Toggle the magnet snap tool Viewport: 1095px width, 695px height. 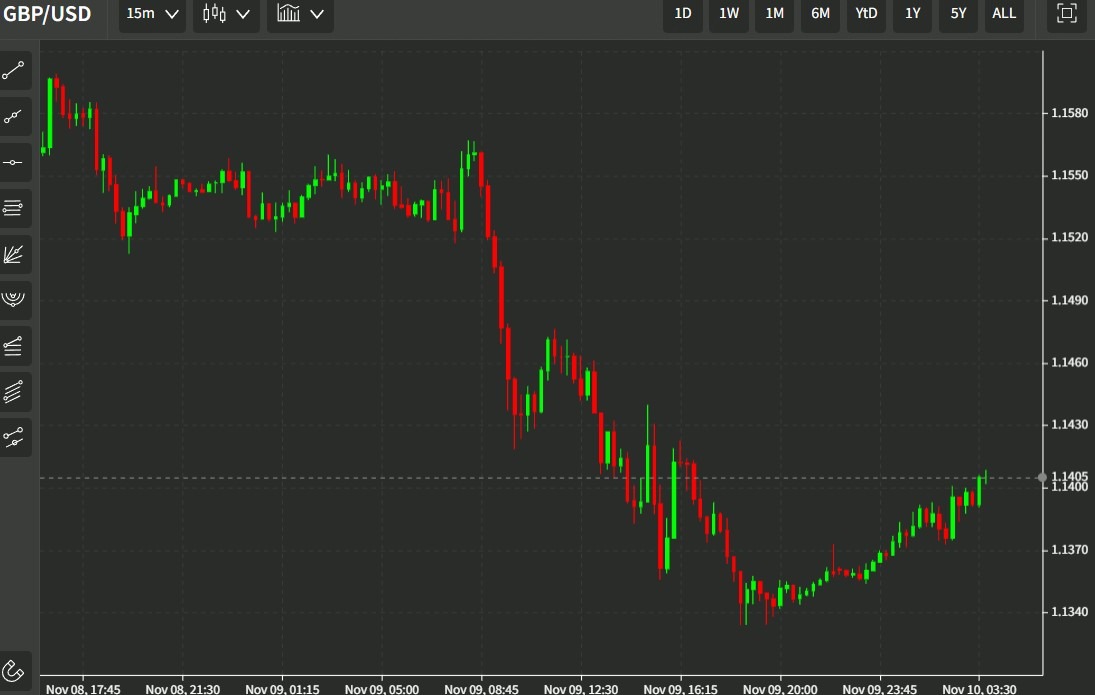[13, 671]
